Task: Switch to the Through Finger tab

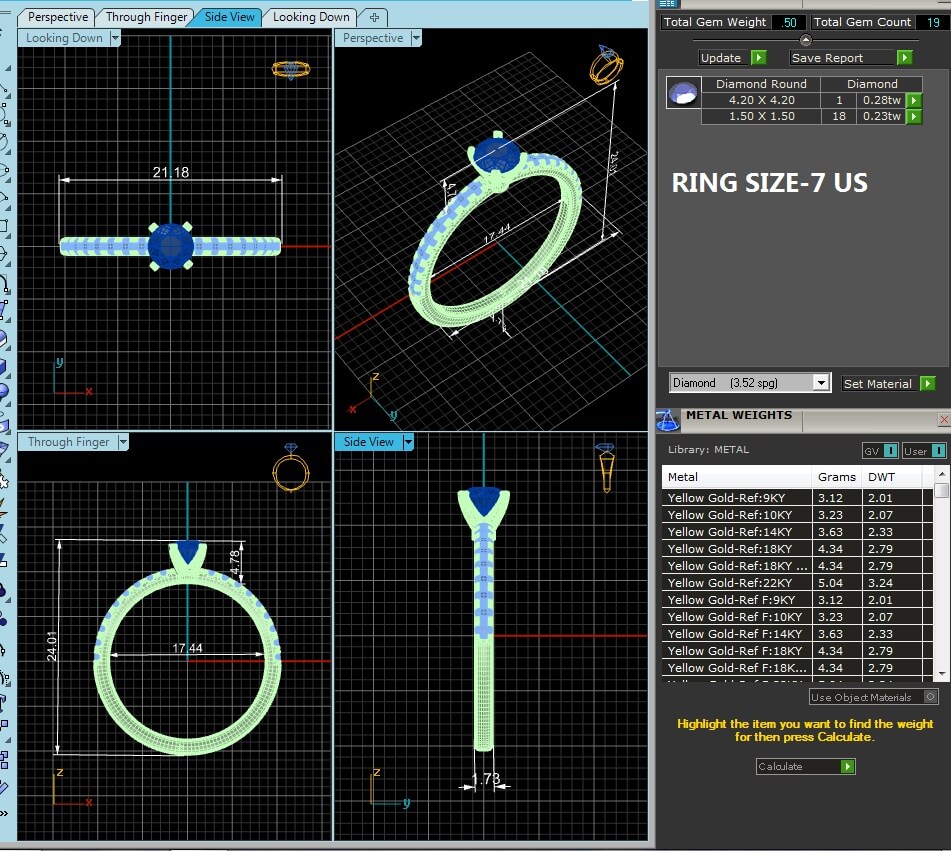Action: click(x=145, y=17)
